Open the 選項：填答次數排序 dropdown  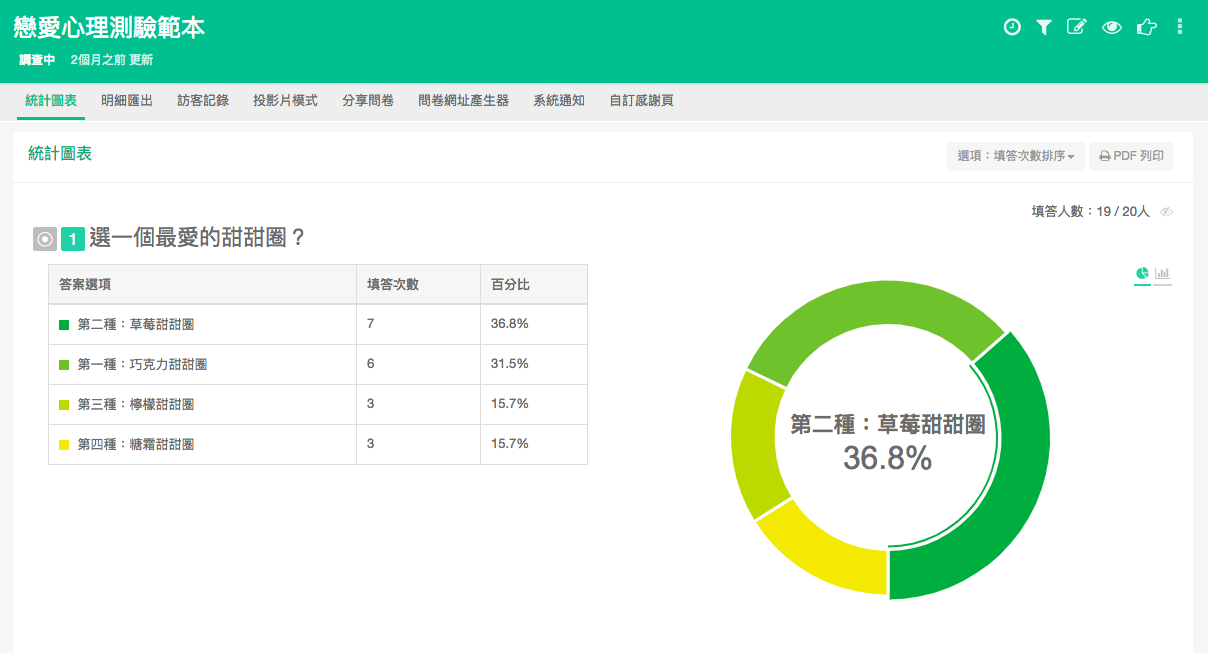point(1015,156)
